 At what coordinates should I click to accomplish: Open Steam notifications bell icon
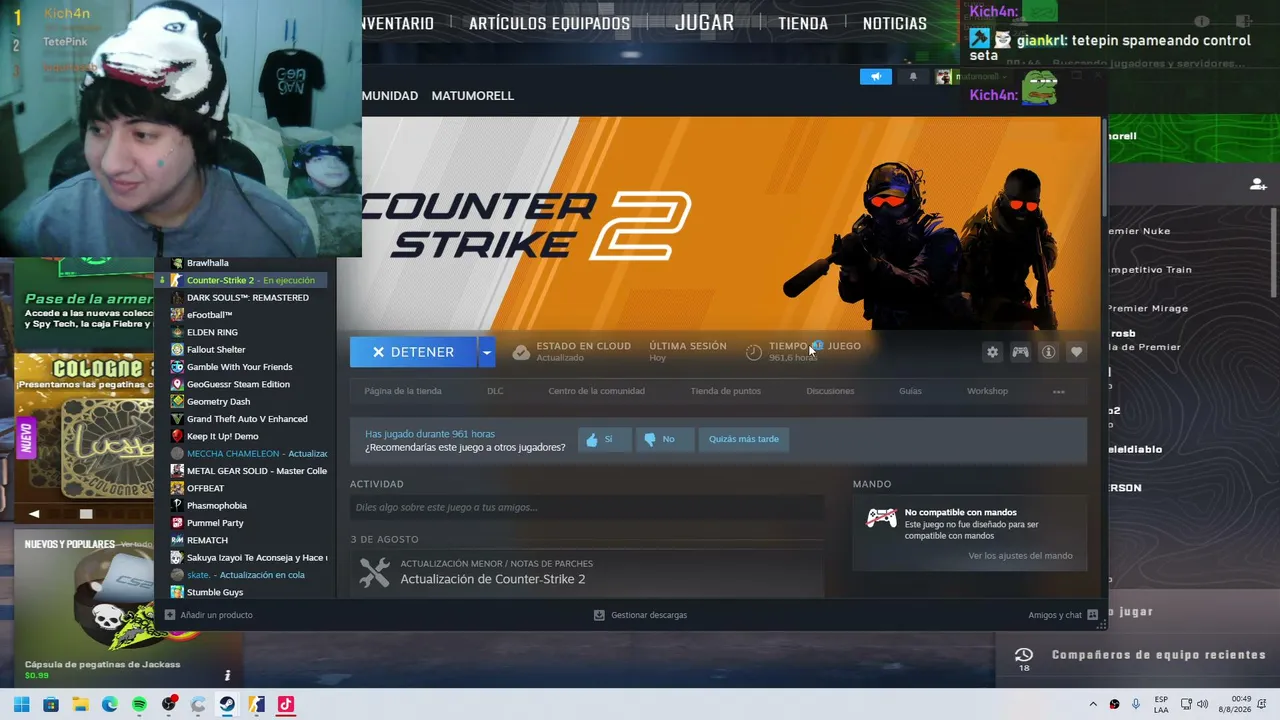click(913, 76)
